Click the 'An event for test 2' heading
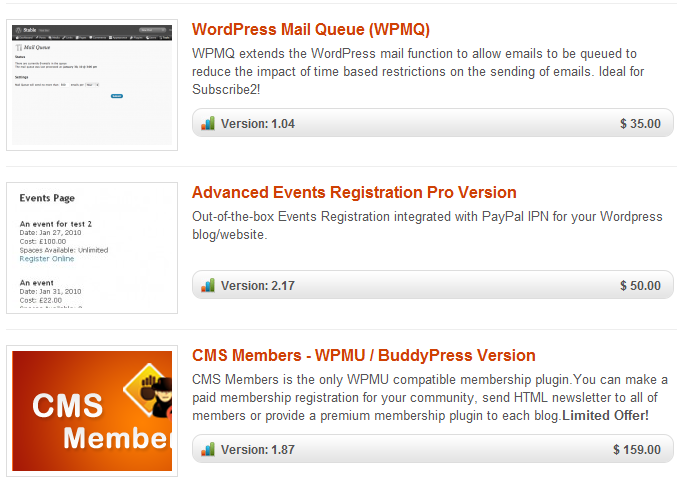Image resolution: width=685 pixels, height=484 pixels. 55,224
